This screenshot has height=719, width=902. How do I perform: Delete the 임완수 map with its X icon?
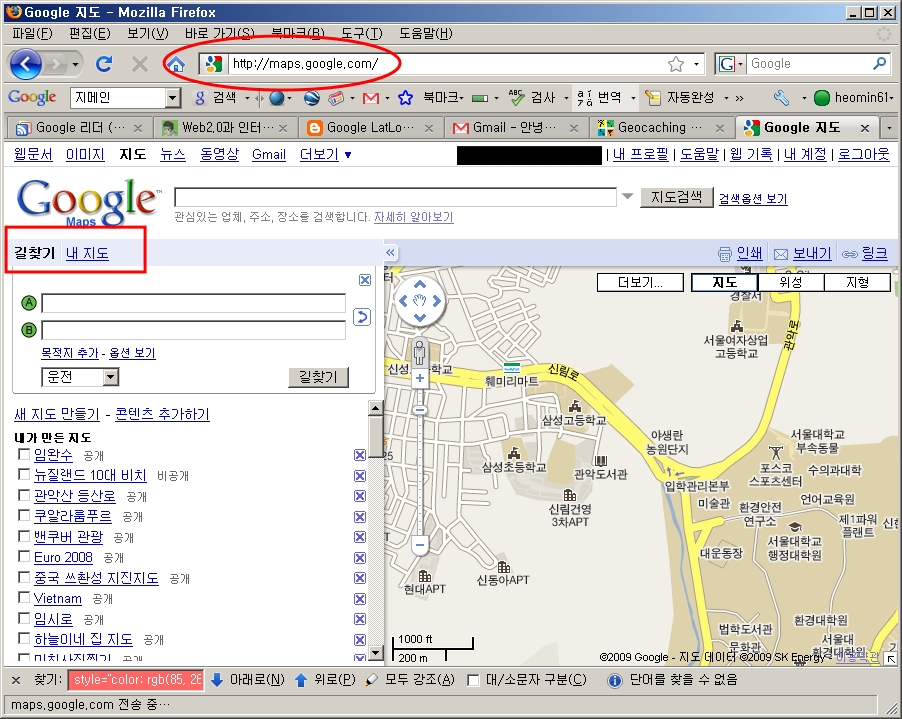[x=360, y=455]
